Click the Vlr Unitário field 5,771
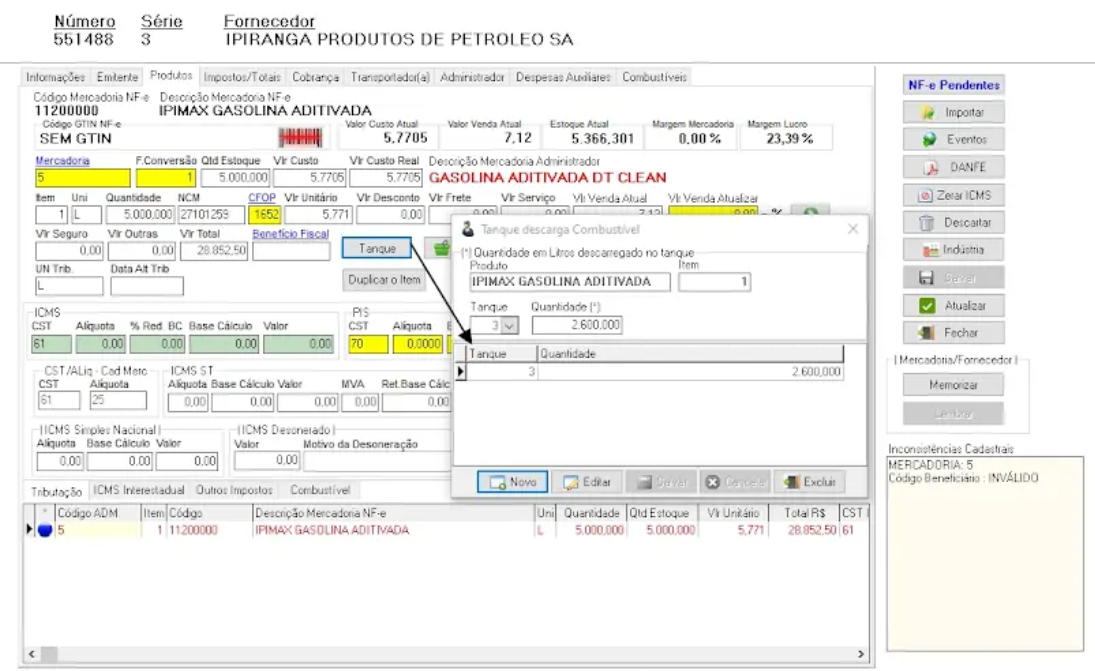Screen dimensions: 1095x671 coord(318,214)
